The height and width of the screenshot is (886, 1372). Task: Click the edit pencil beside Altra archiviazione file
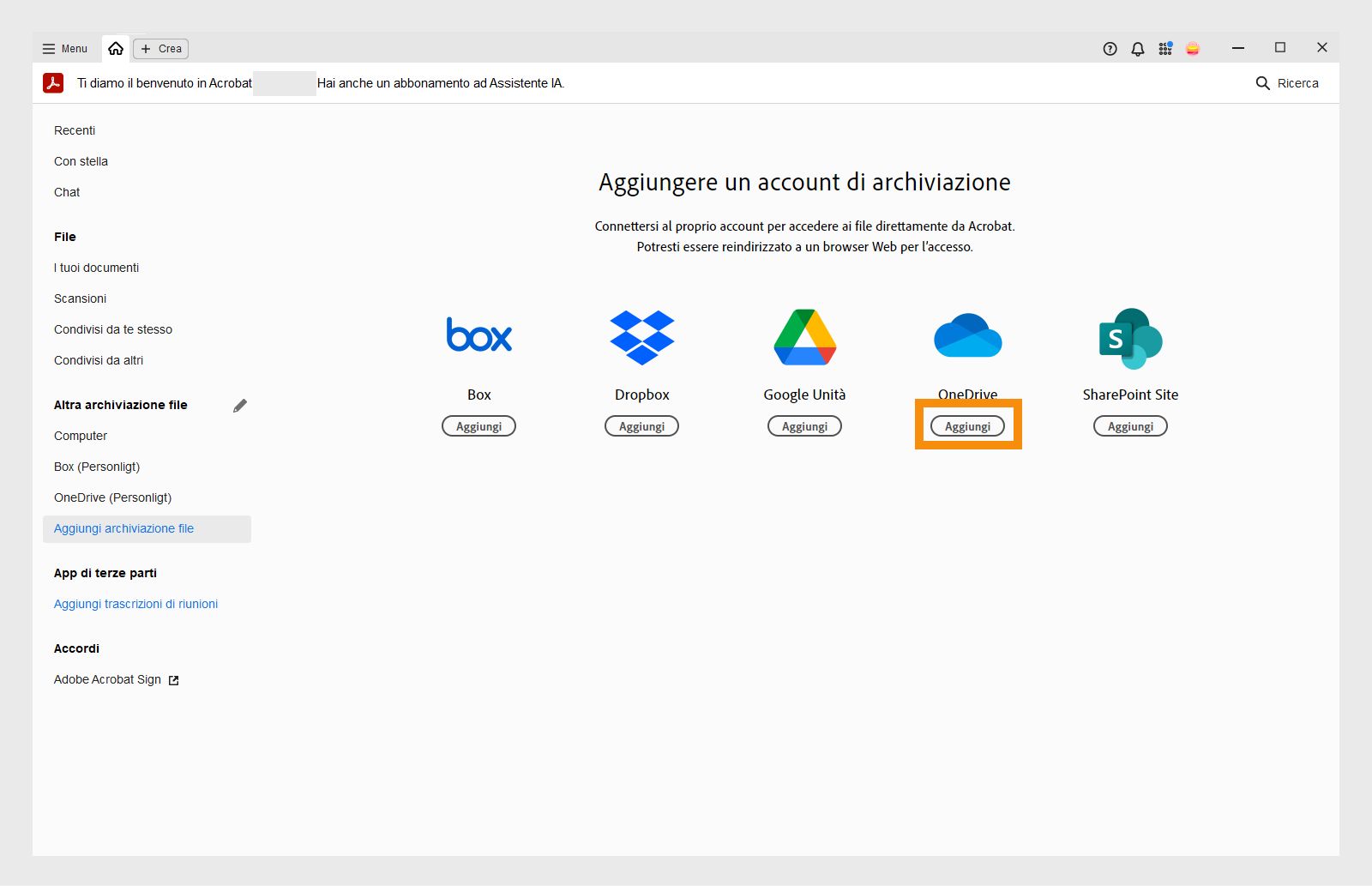click(x=240, y=405)
